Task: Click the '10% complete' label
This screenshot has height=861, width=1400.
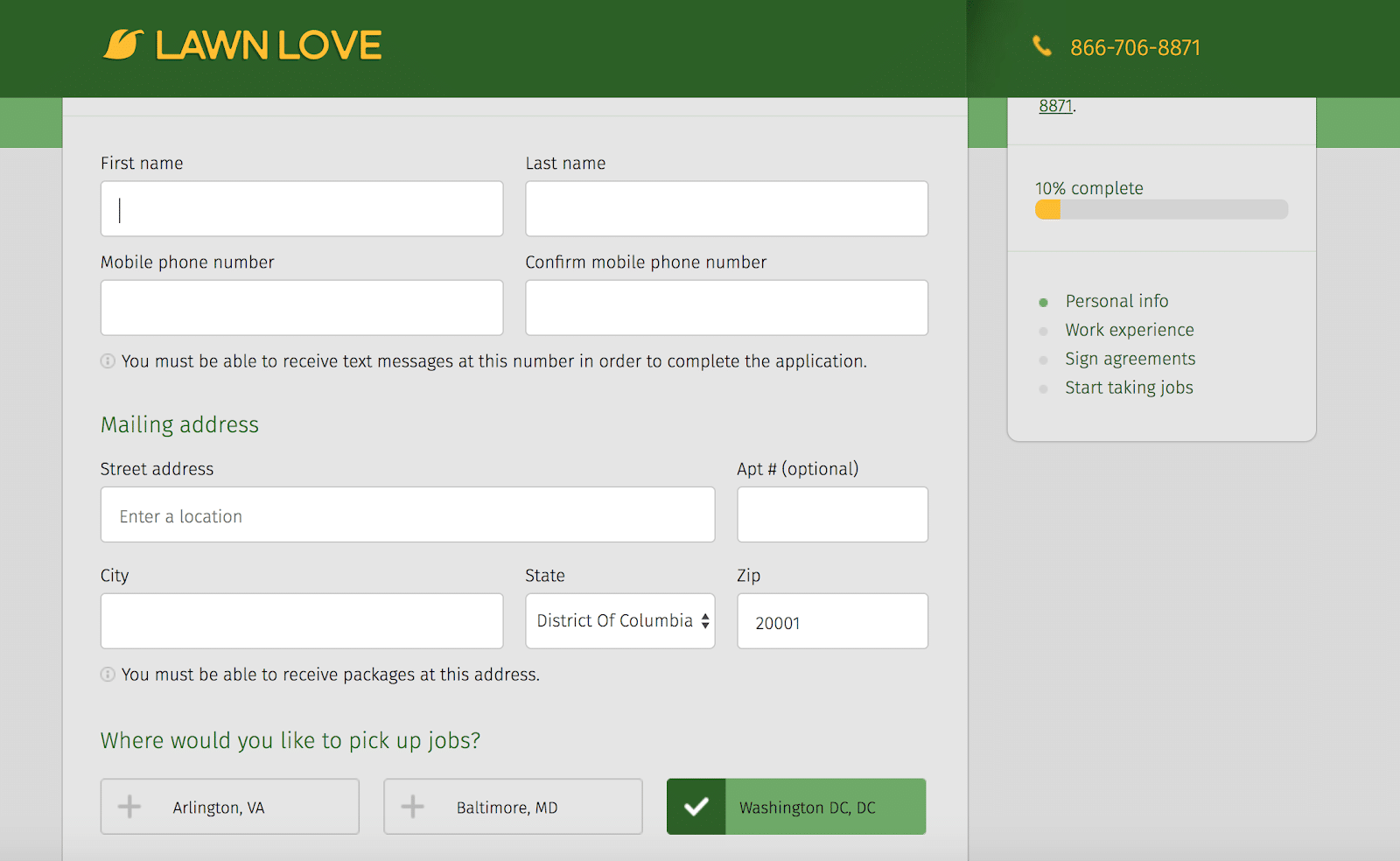Action: click(1089, 188)
